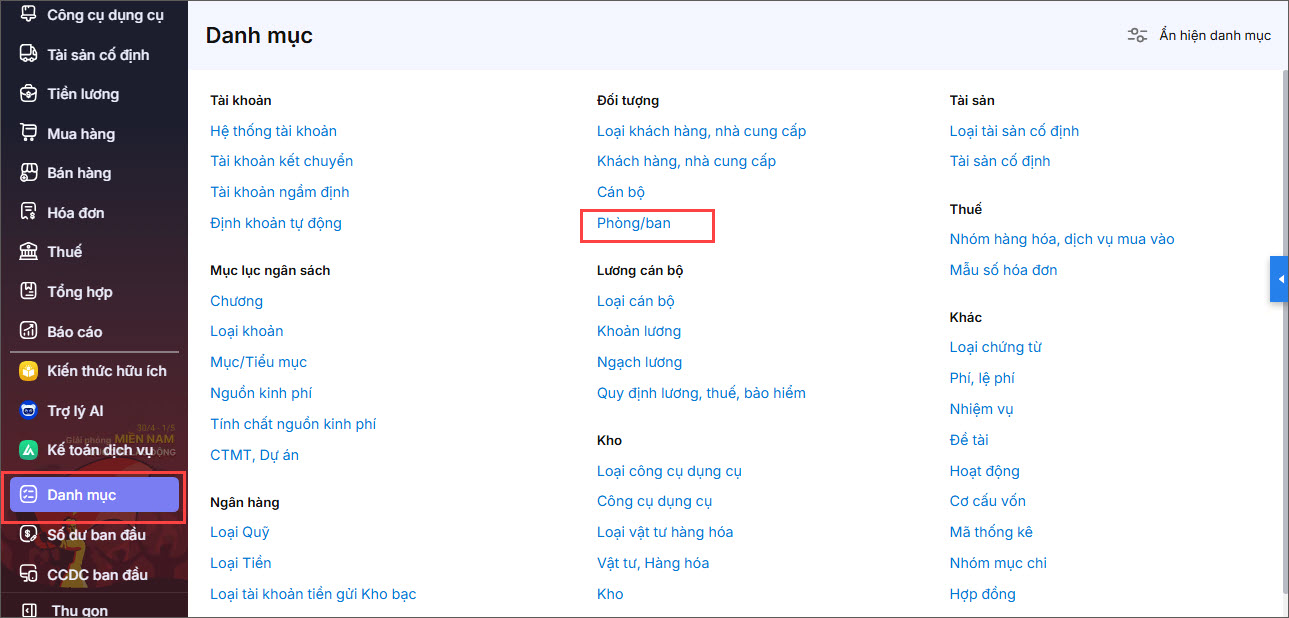The height and width of the screenshot is (618, 1289).
Task: Click the Kiến thức hữu ích yellow icon
Action: click(x=29, y=371)
